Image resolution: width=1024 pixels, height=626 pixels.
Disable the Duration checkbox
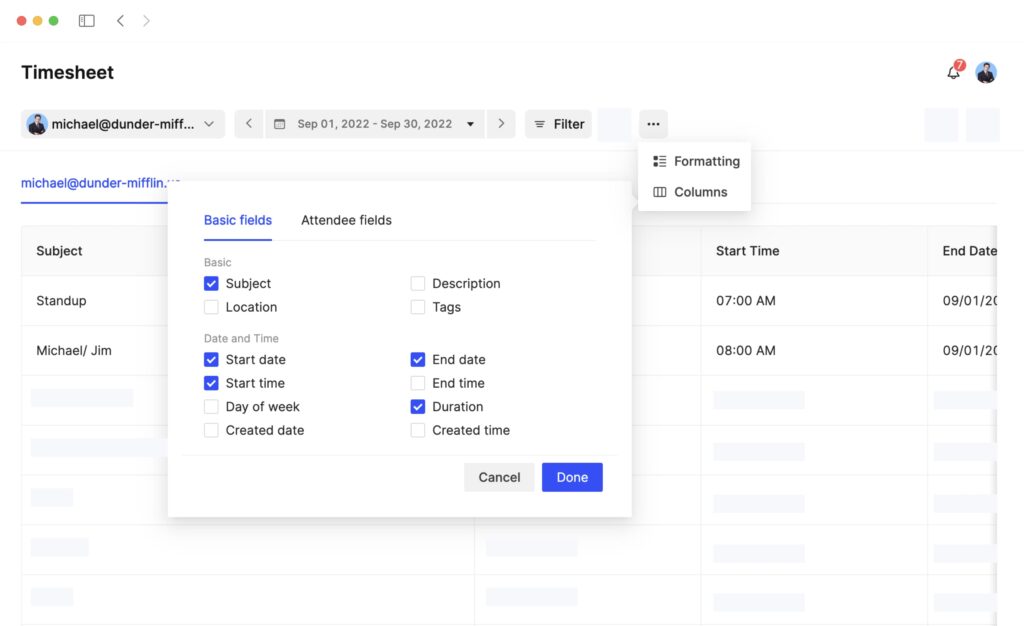[418, 407]
